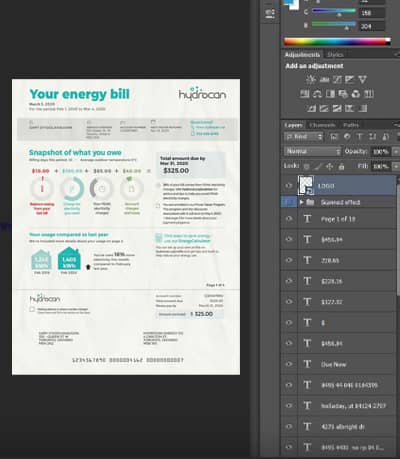Click the Opacity value field
This screenshot has width=400, height=459.
[x=381, y=152]
